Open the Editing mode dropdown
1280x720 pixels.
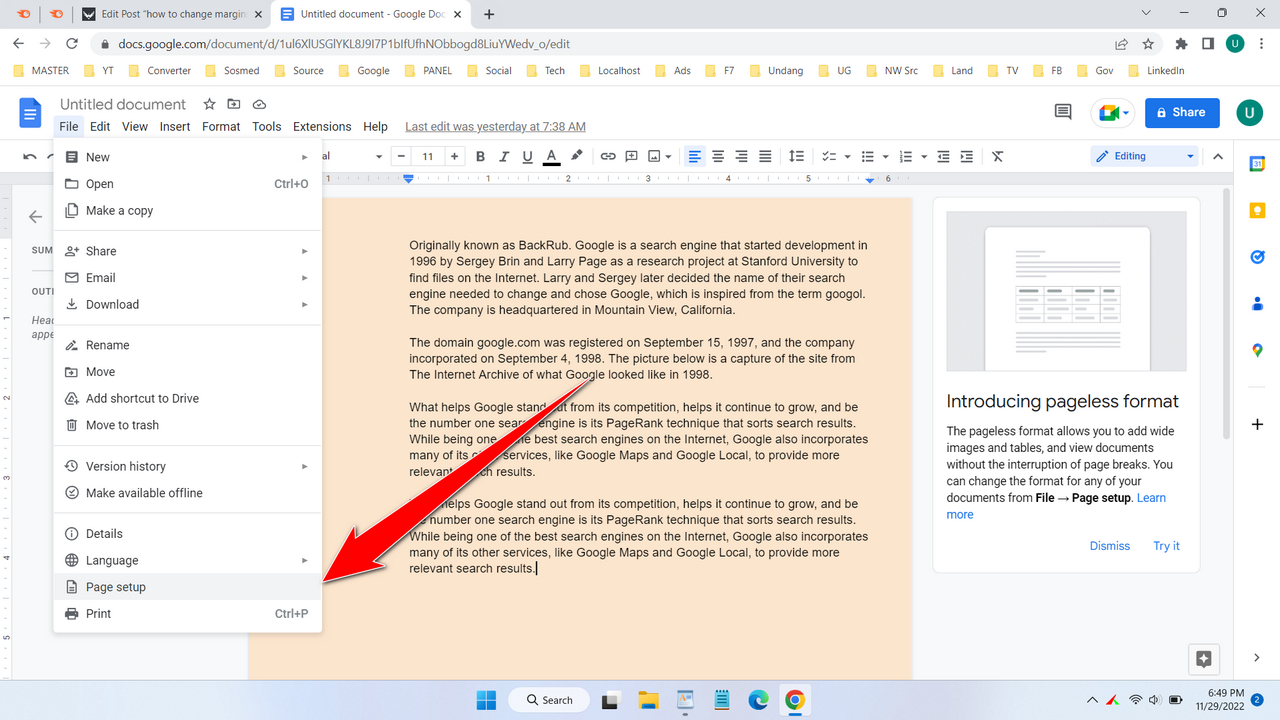coord(1144,156)
